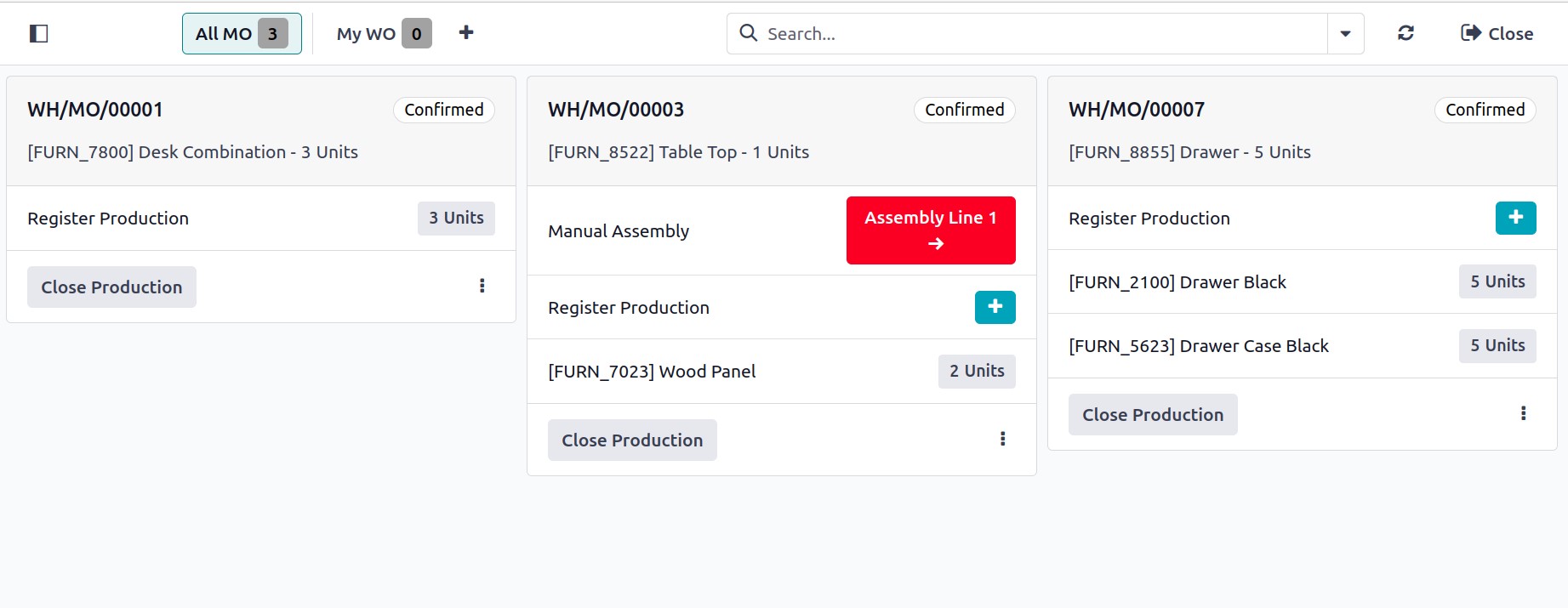This screenshot has width=1568, height=608.
Task: Refresh the shop floor view
Action: (x=1405, y=33)
